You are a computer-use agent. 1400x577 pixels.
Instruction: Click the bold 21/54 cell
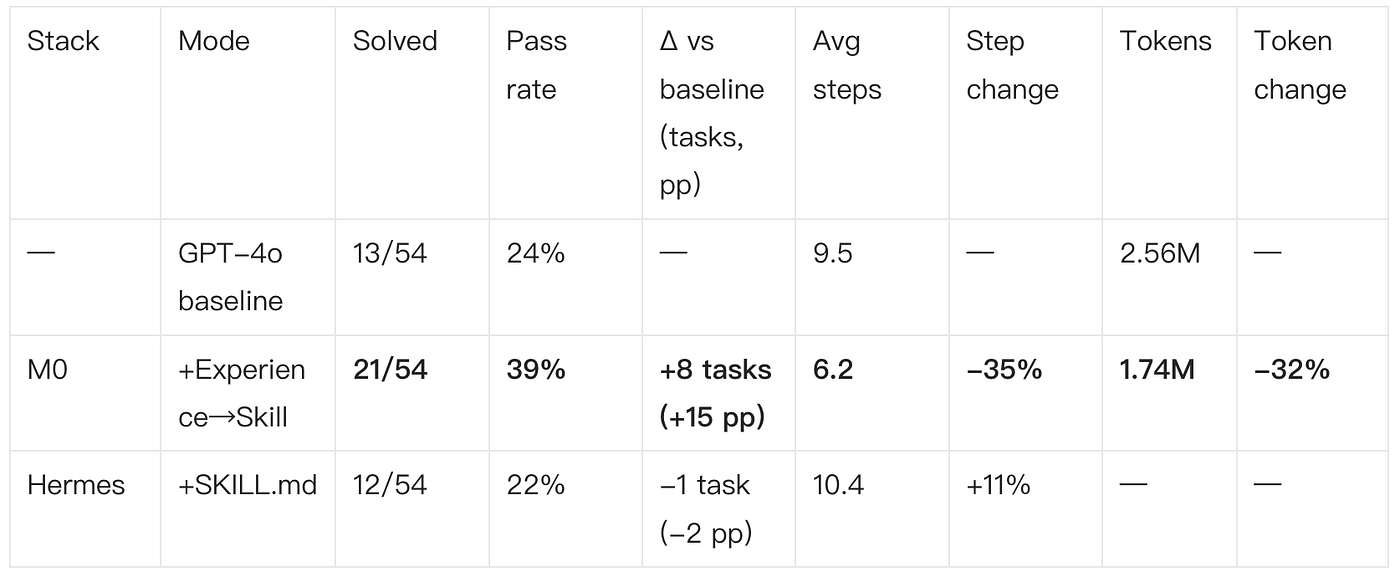coord(390,370)
